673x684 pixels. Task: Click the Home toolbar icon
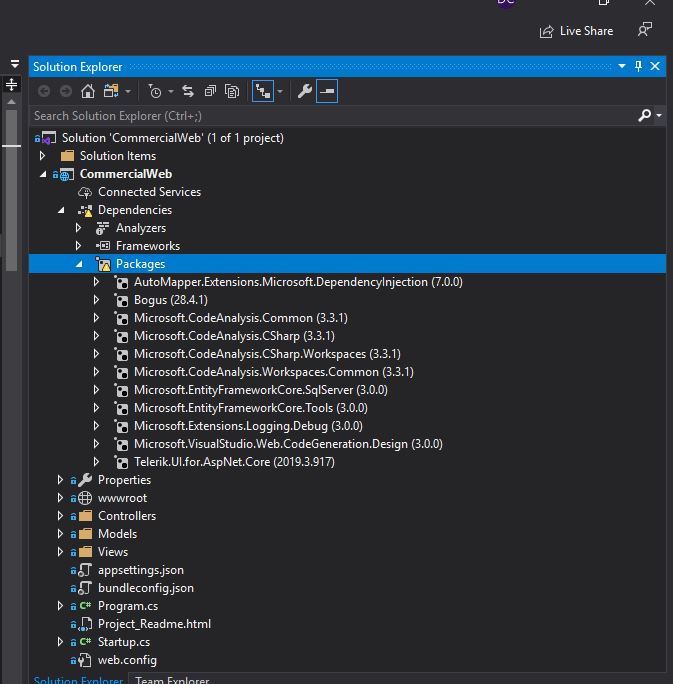coord(88,91)
